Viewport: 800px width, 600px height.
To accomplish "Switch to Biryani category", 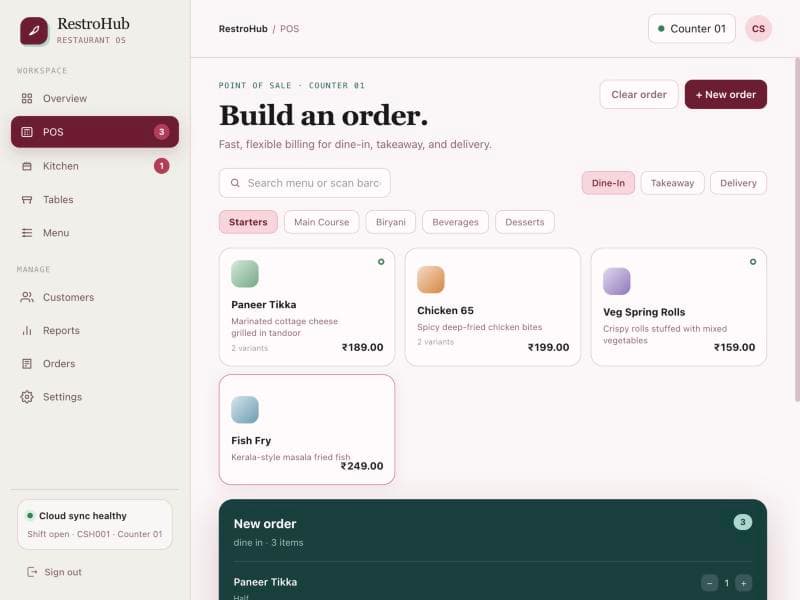I will pos(391,222).
